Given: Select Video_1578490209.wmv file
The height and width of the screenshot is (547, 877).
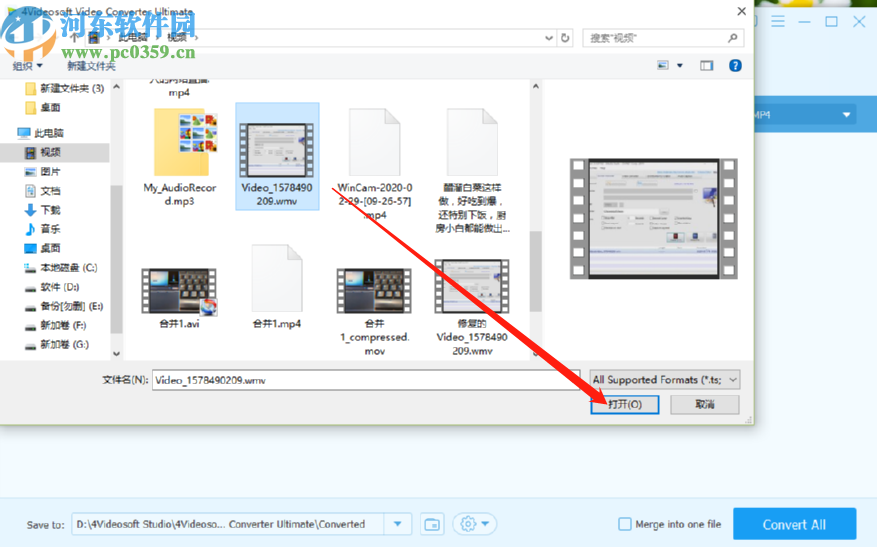Looking at the screenshot, I should point(277,157).
